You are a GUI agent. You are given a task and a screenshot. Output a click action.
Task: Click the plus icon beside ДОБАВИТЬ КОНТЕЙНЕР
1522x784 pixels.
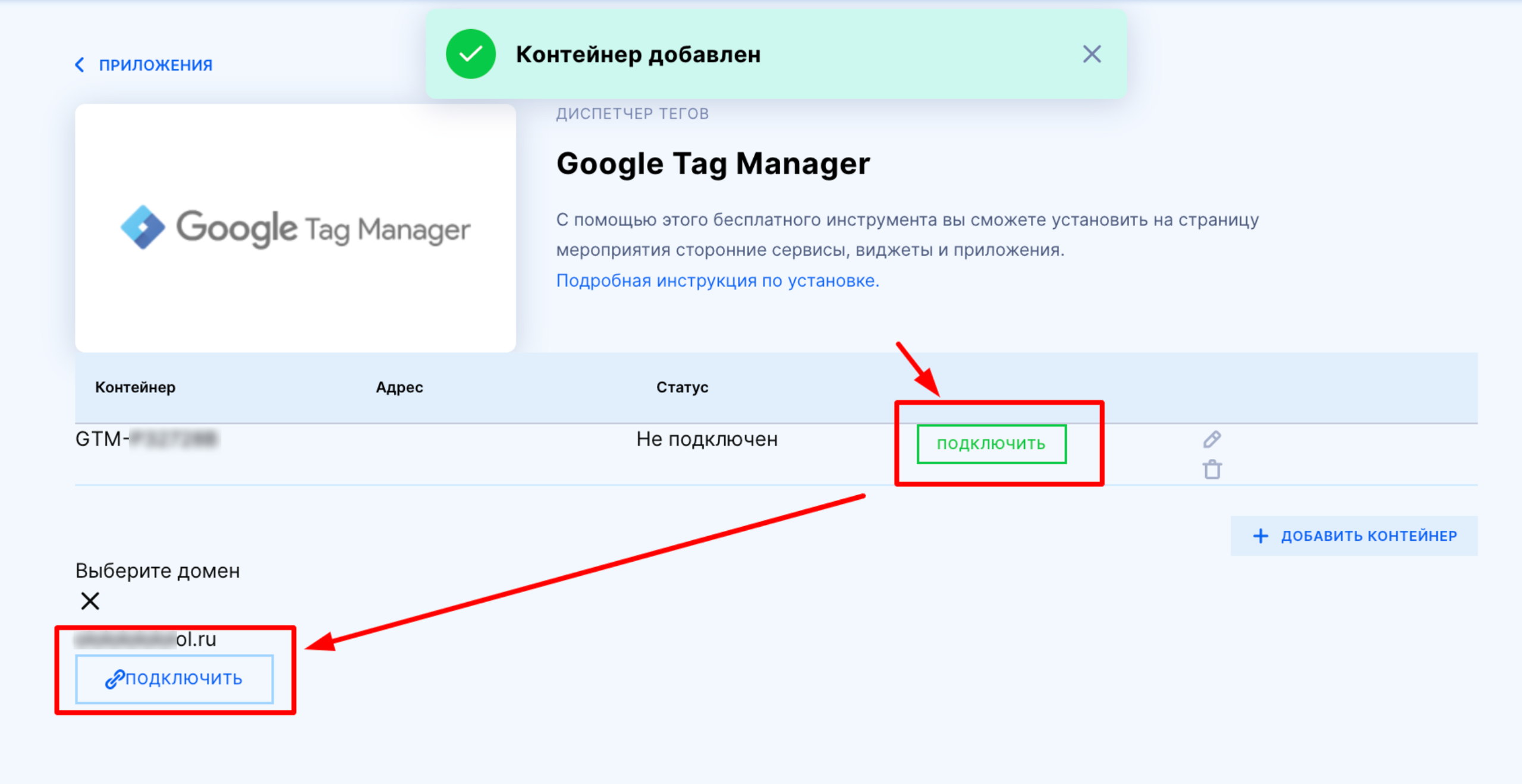tap(1260, 536)
